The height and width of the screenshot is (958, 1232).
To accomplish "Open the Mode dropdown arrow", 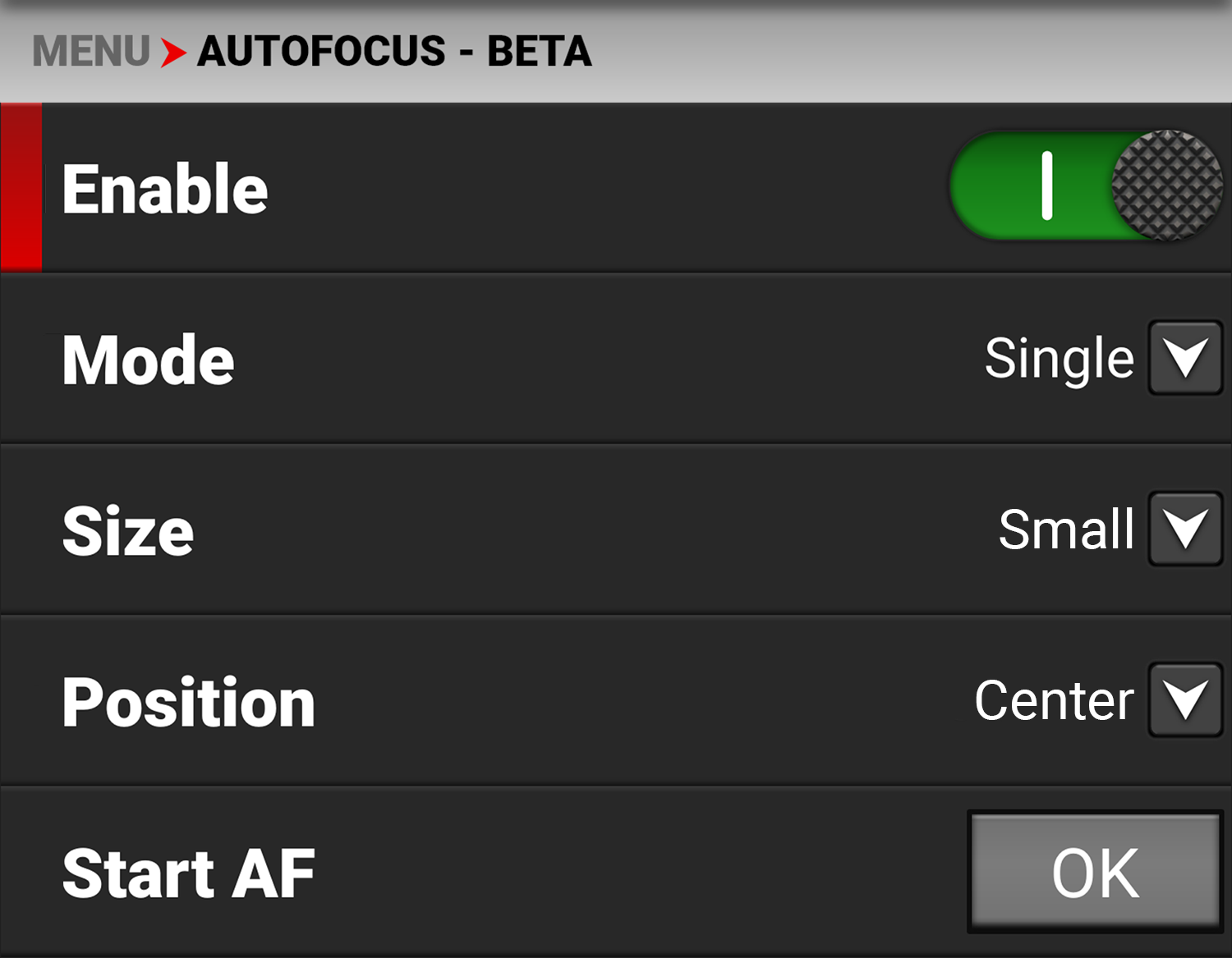I will point(1185,358).
